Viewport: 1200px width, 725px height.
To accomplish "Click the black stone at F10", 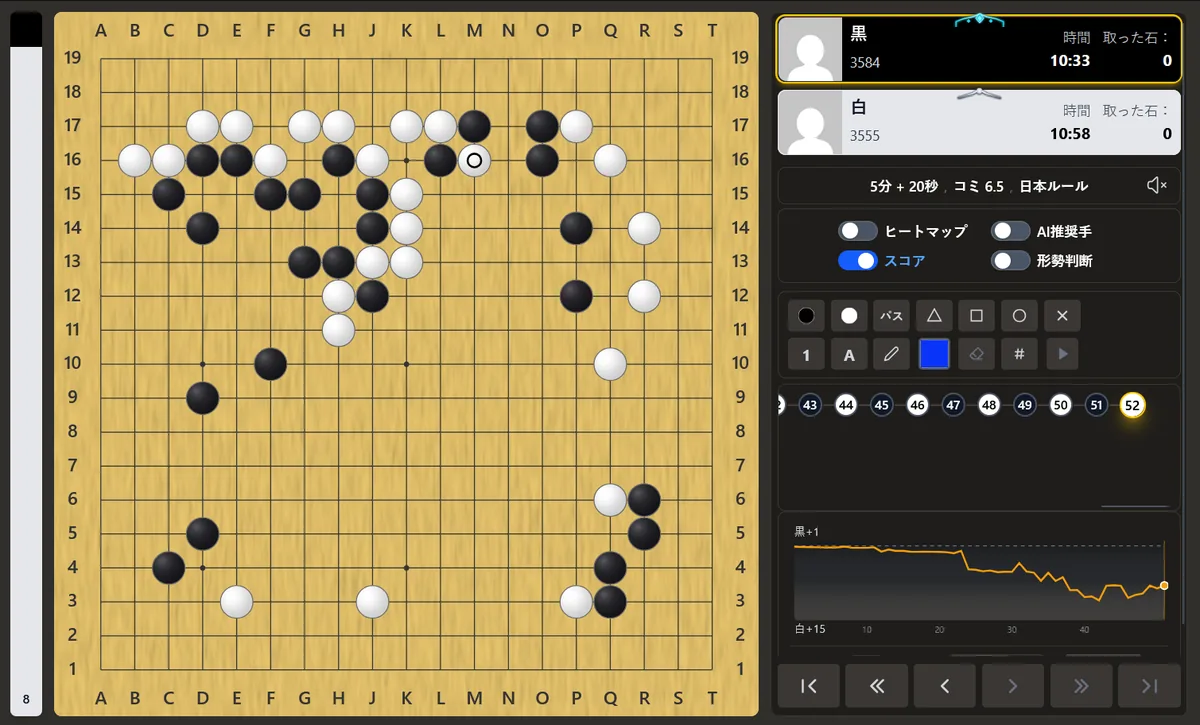I will pyautogui.click(x=270, y=363).
